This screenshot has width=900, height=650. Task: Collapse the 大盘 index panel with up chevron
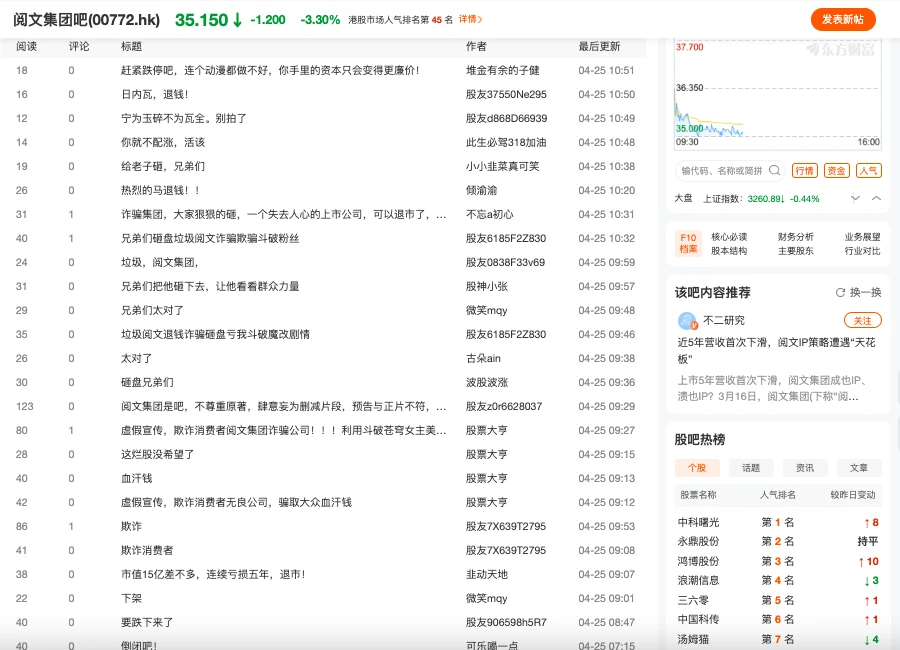point(876,198)
